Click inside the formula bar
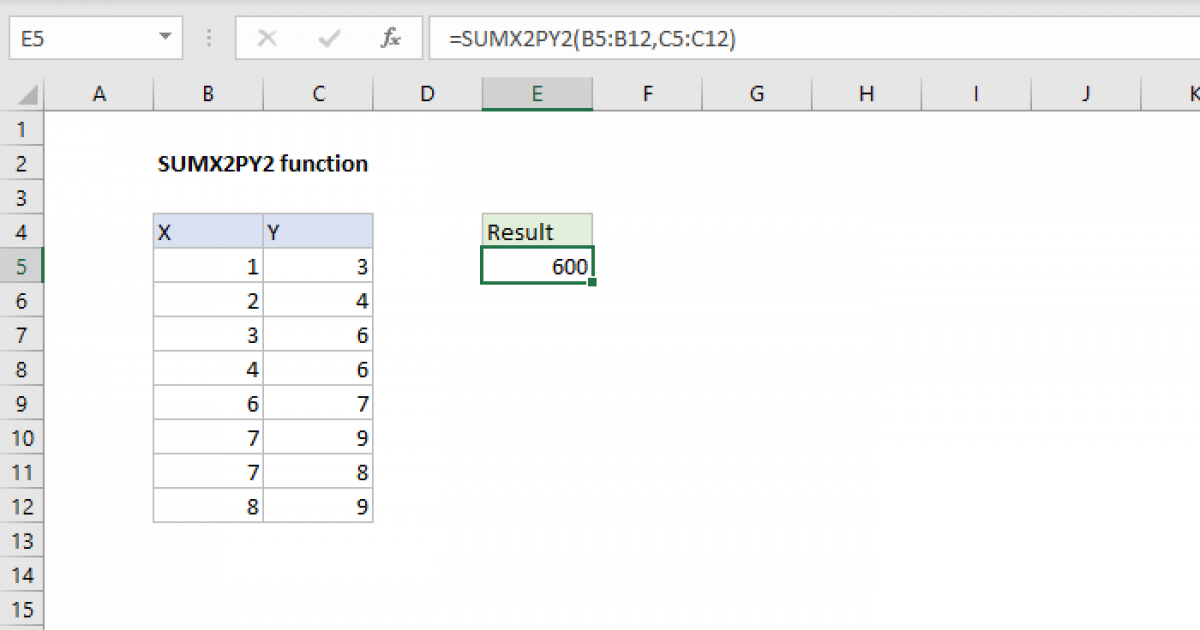The width and height of the screenshot is (1200, 630). coord(700,38)
